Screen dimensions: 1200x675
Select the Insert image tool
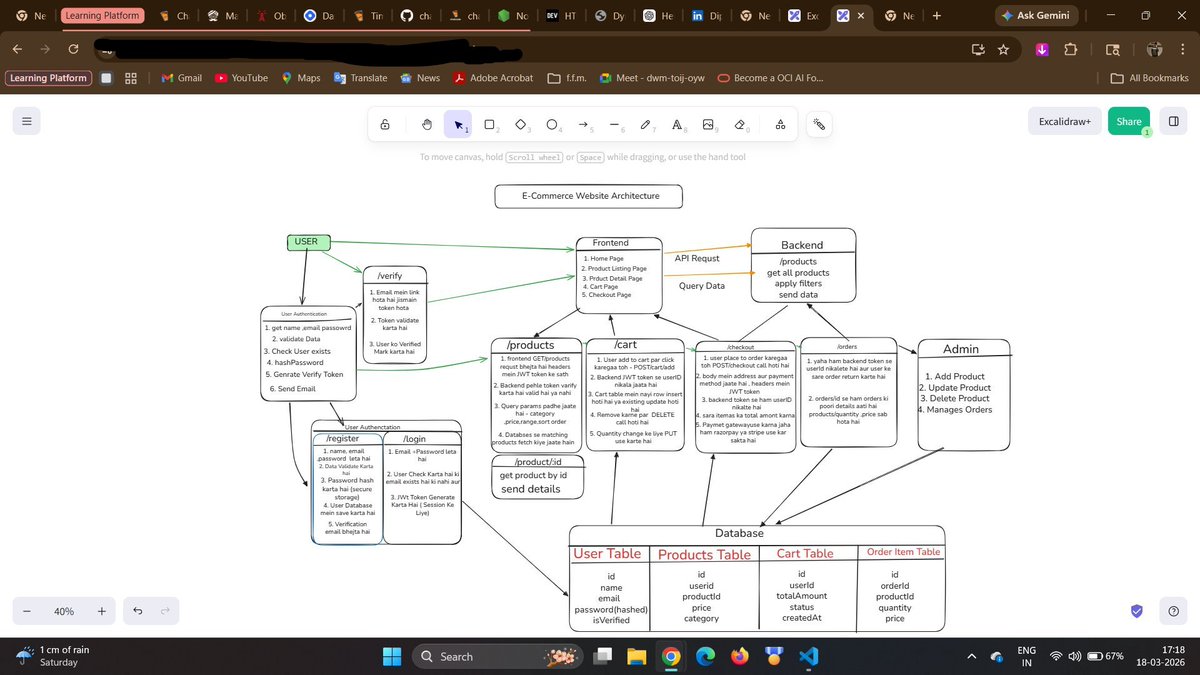708,125
